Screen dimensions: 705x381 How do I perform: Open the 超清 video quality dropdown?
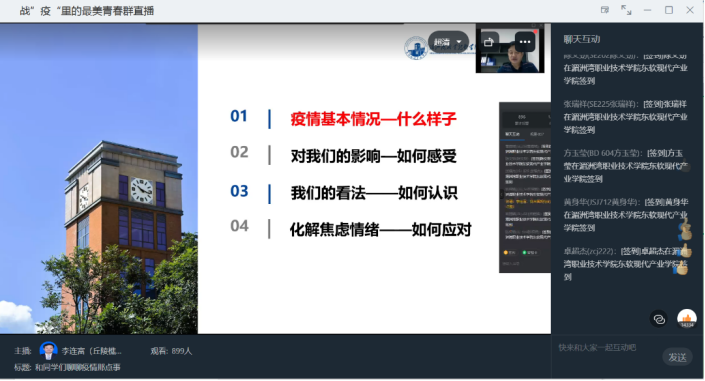pyautogui.click(x=448, y=42)
